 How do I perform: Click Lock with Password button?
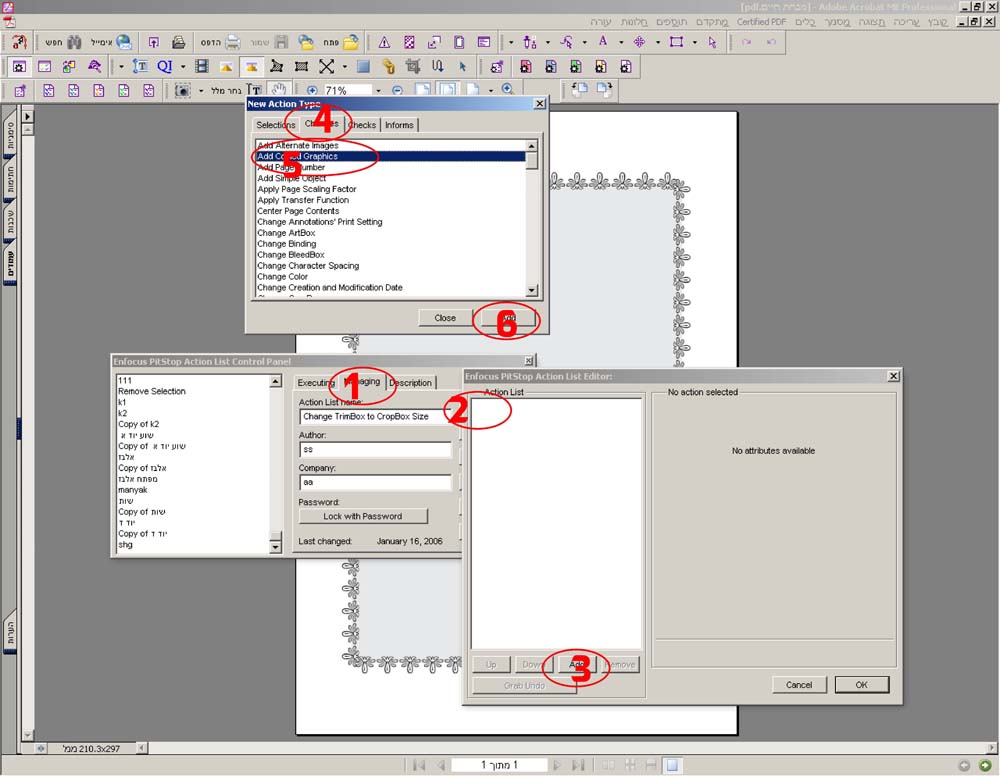point(363,516)
